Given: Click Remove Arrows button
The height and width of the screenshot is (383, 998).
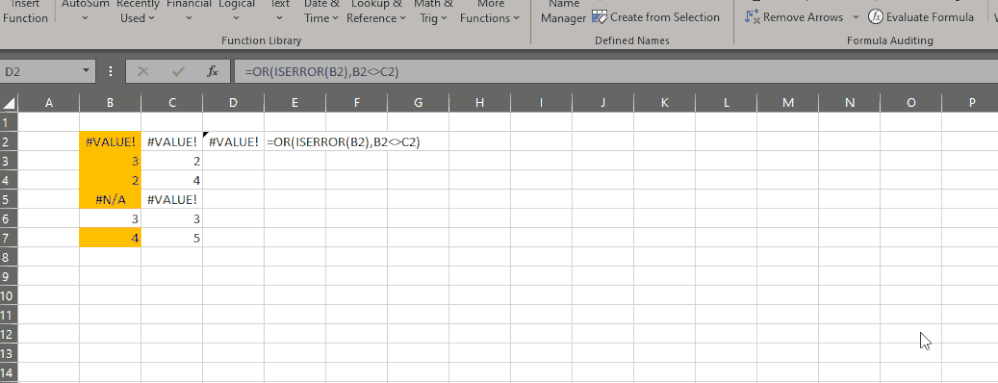Looking at the screenshot, I should tap(794, 17).
